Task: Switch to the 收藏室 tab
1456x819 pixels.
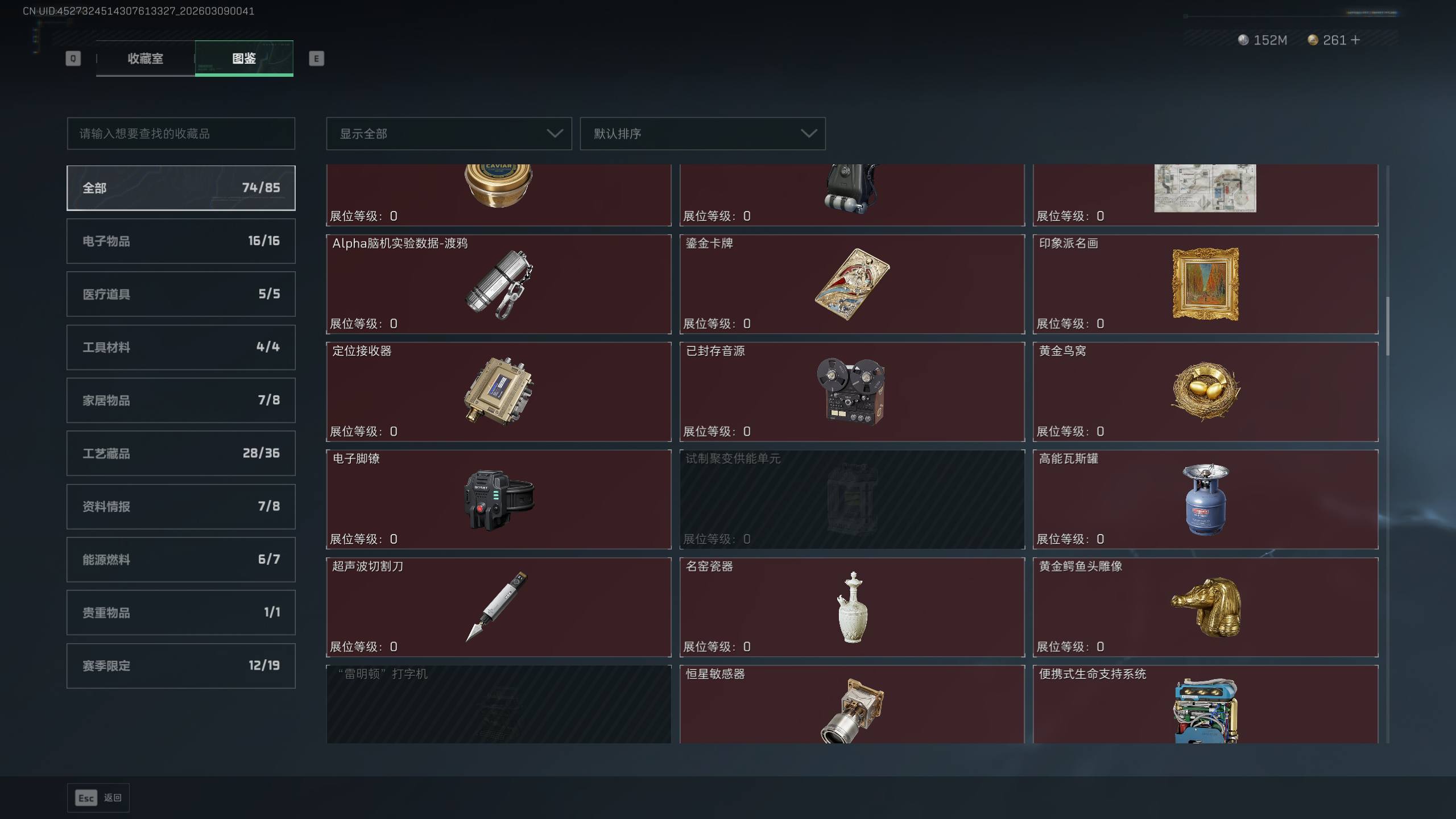Action: point(146,58)
